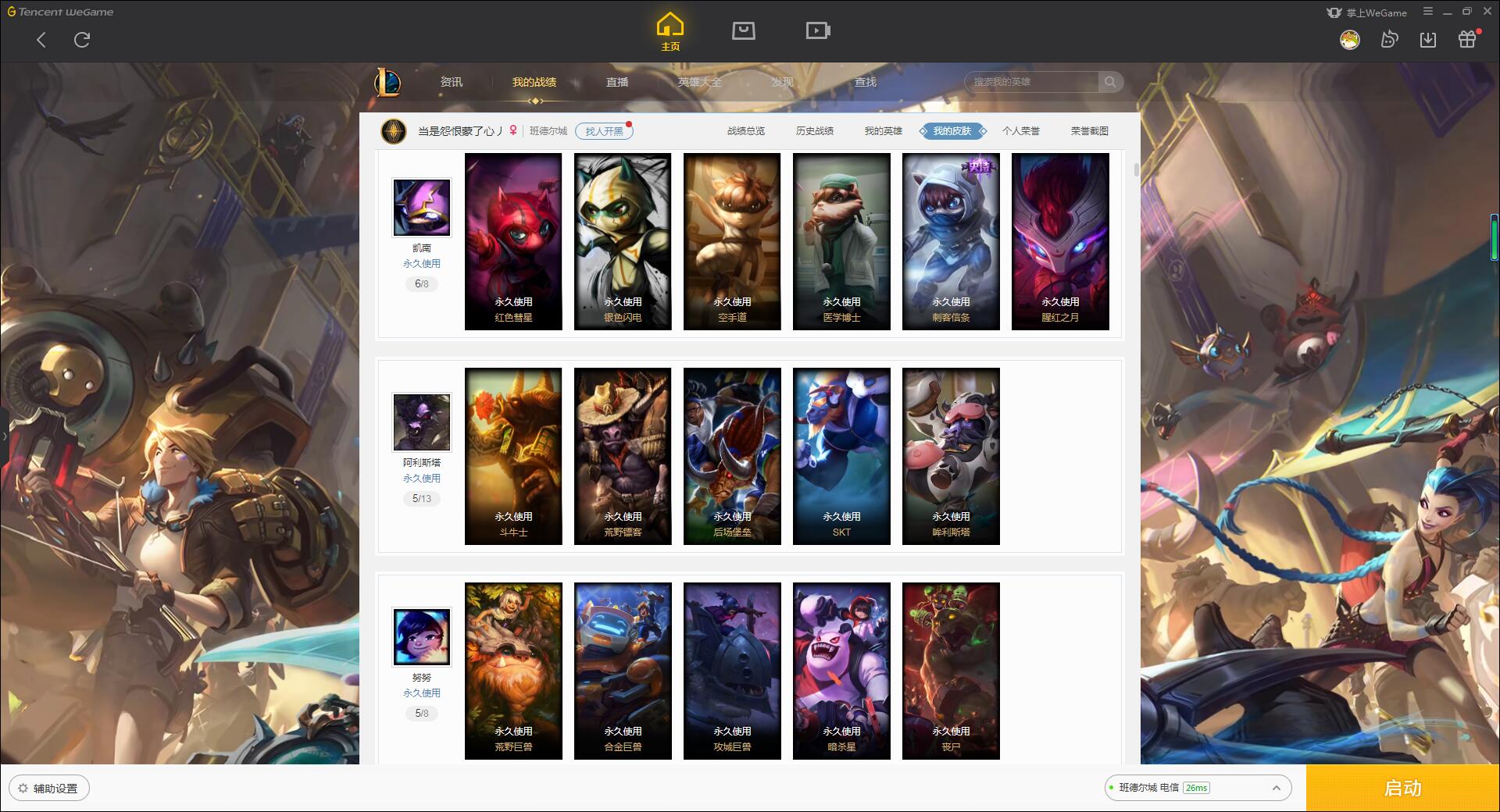The height and width of the screenshot is (812, 1500).
Task: Open the 医学博士 skin card
Action: pos(841,241)
